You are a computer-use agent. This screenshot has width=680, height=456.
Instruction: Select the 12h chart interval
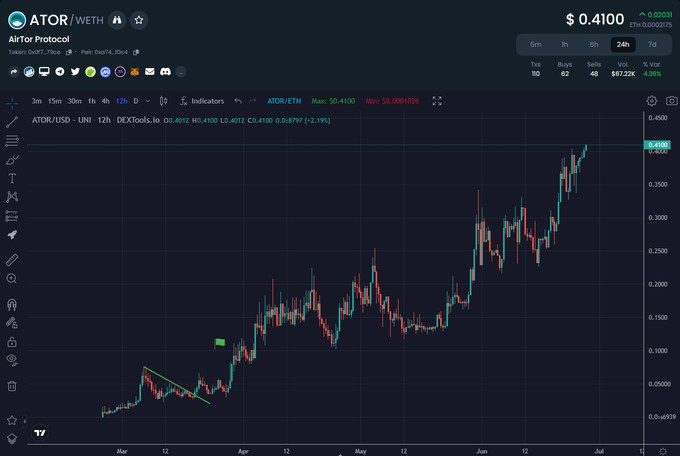(121, 101)
